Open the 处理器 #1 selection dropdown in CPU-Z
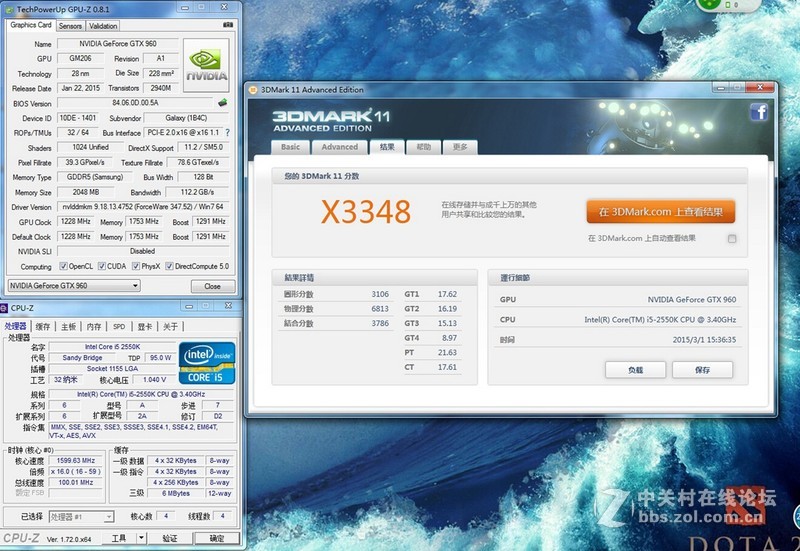Image resolution: width=800 pixels, height=551 pixels. pos(81,517)
